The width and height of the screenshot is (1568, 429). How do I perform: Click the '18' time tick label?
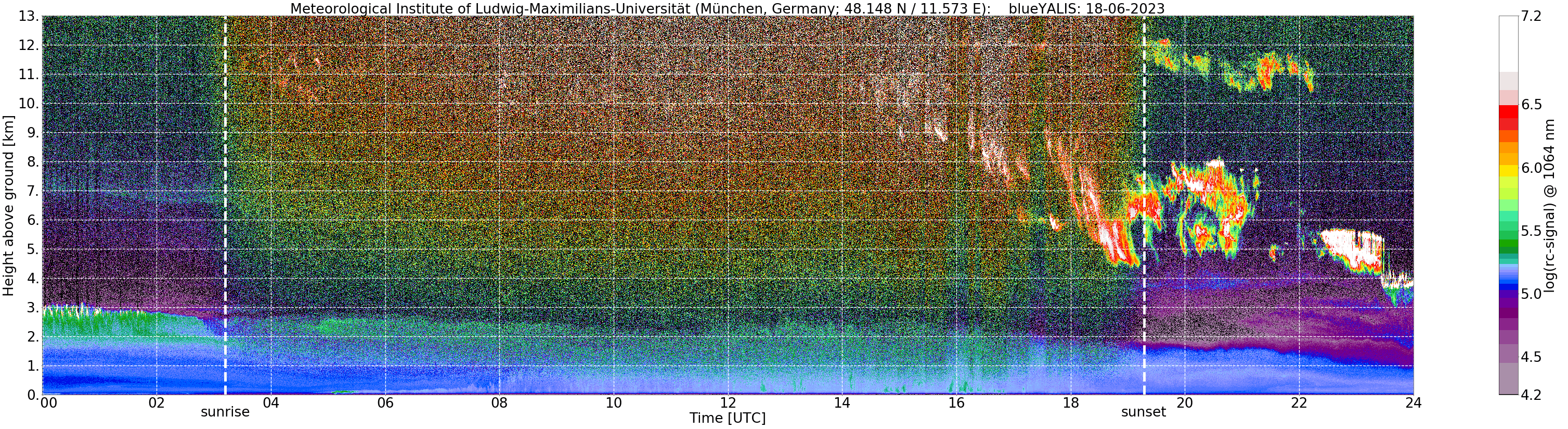[1071, 403]
